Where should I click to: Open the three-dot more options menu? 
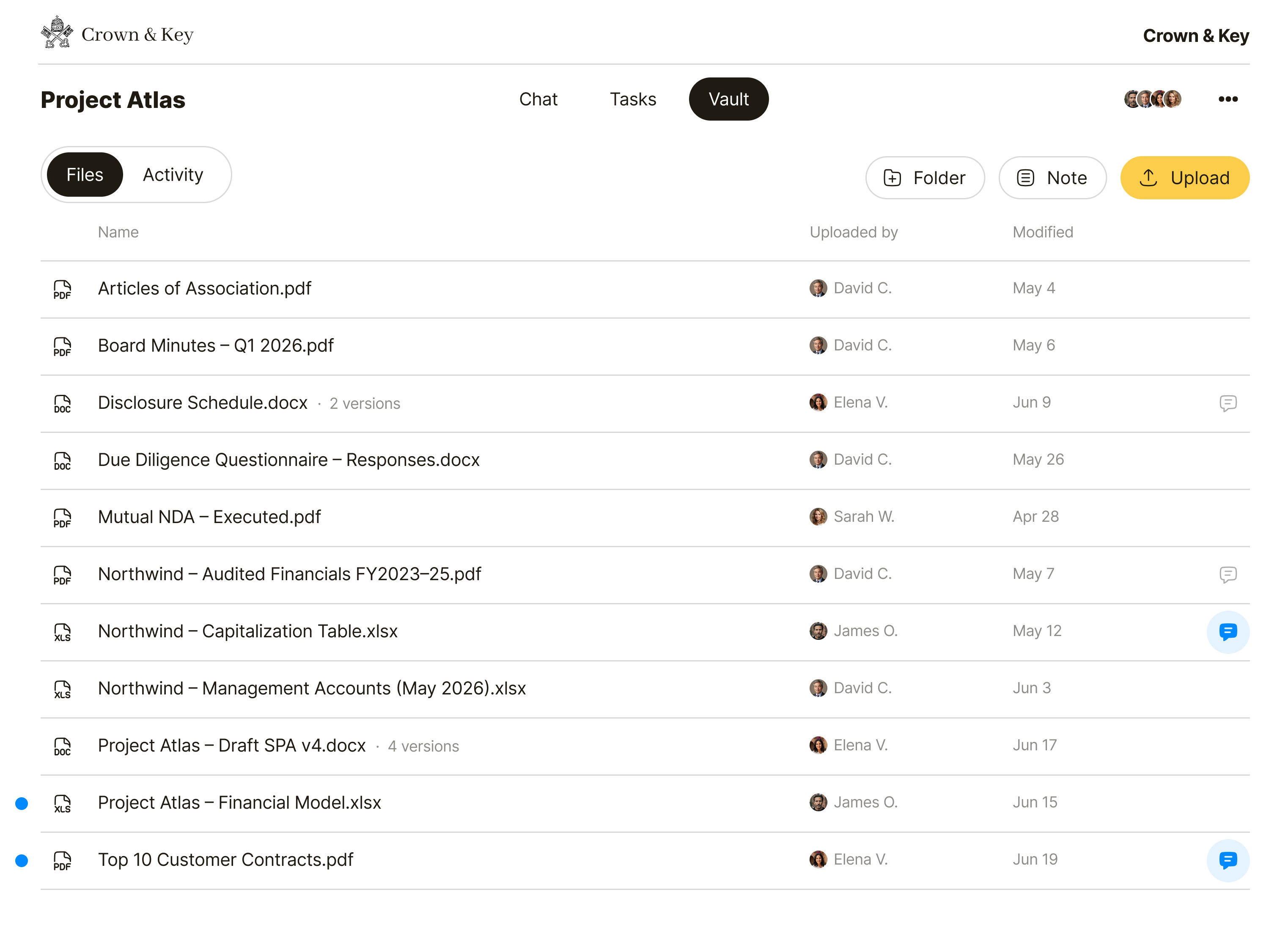1228,99
